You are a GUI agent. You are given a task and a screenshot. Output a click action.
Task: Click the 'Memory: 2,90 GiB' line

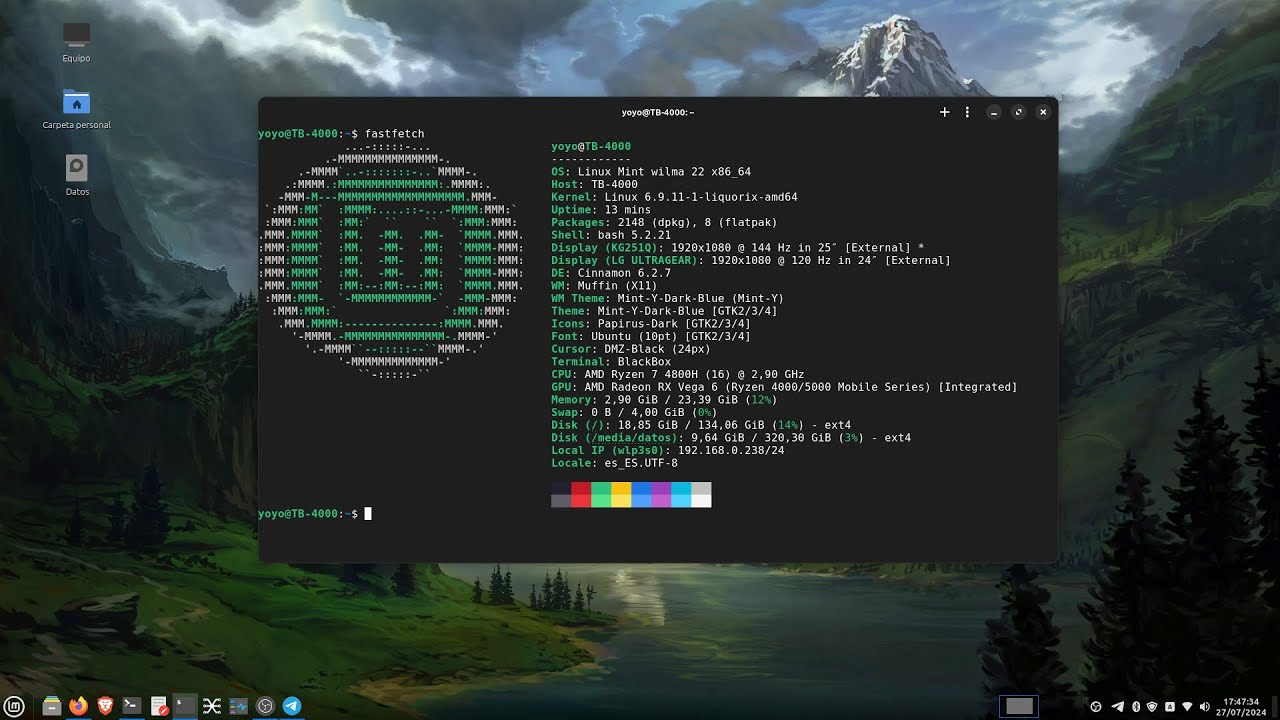664,400
